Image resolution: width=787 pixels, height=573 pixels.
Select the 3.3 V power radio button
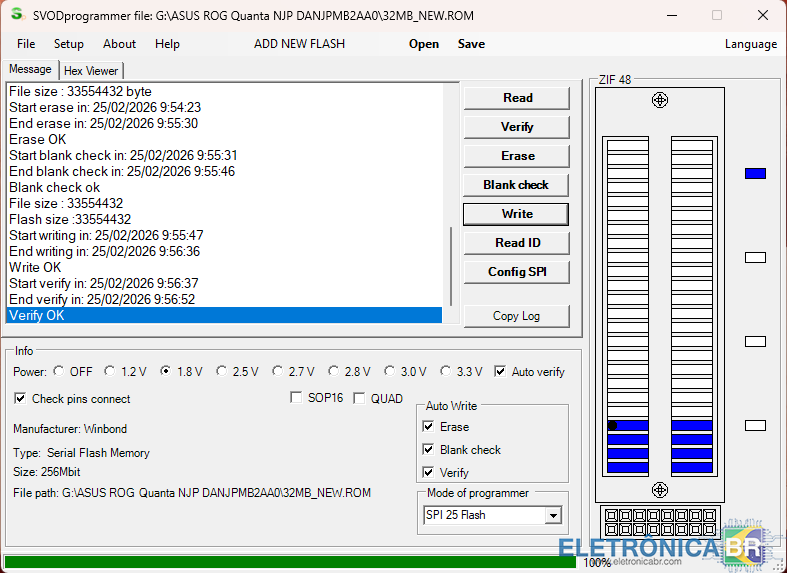coord(446,372)
